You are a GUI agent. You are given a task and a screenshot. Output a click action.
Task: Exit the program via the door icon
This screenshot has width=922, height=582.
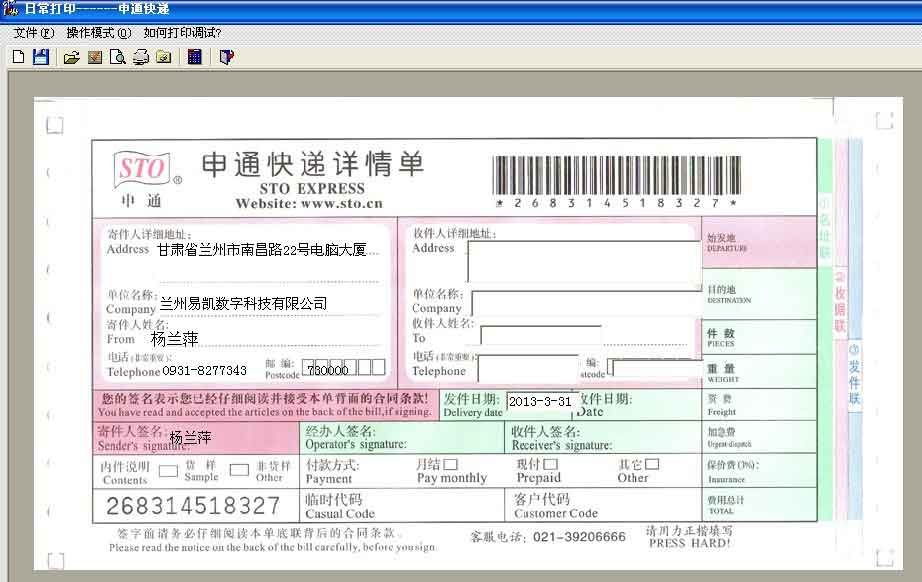click(x=226, y=57)
